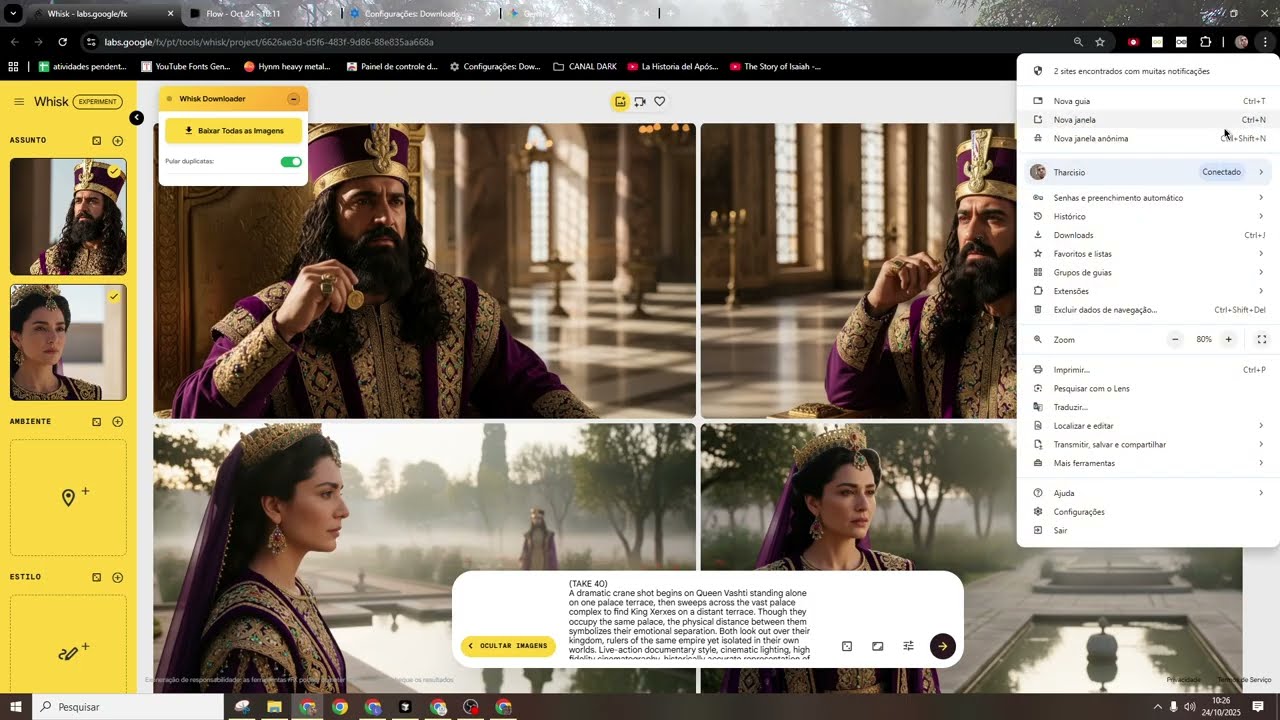1280x720 pixels.
Task: Select the highlighted image gallery view icon
Action: click(x=621, y=101)
